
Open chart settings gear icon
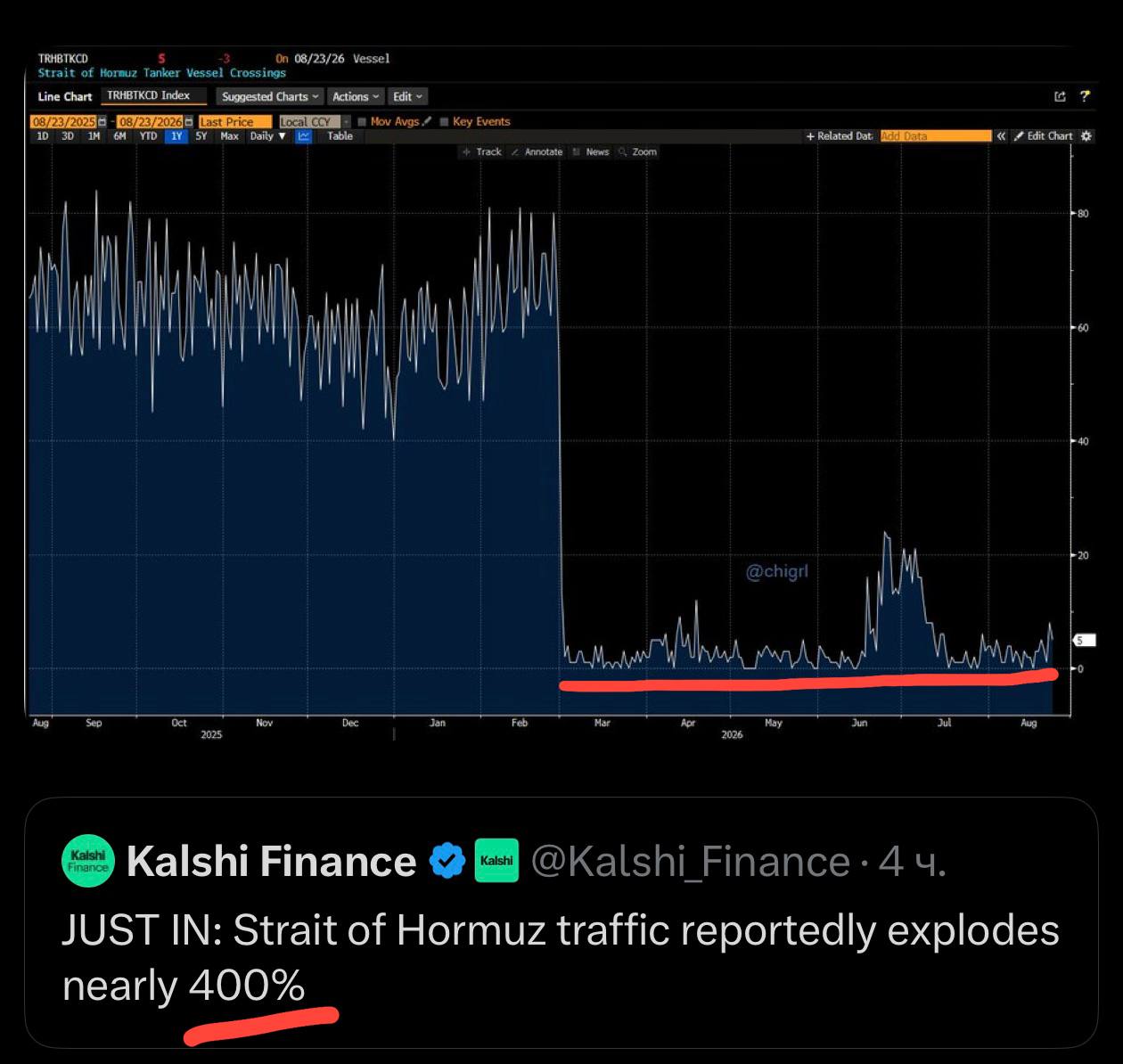point(1086,136)
